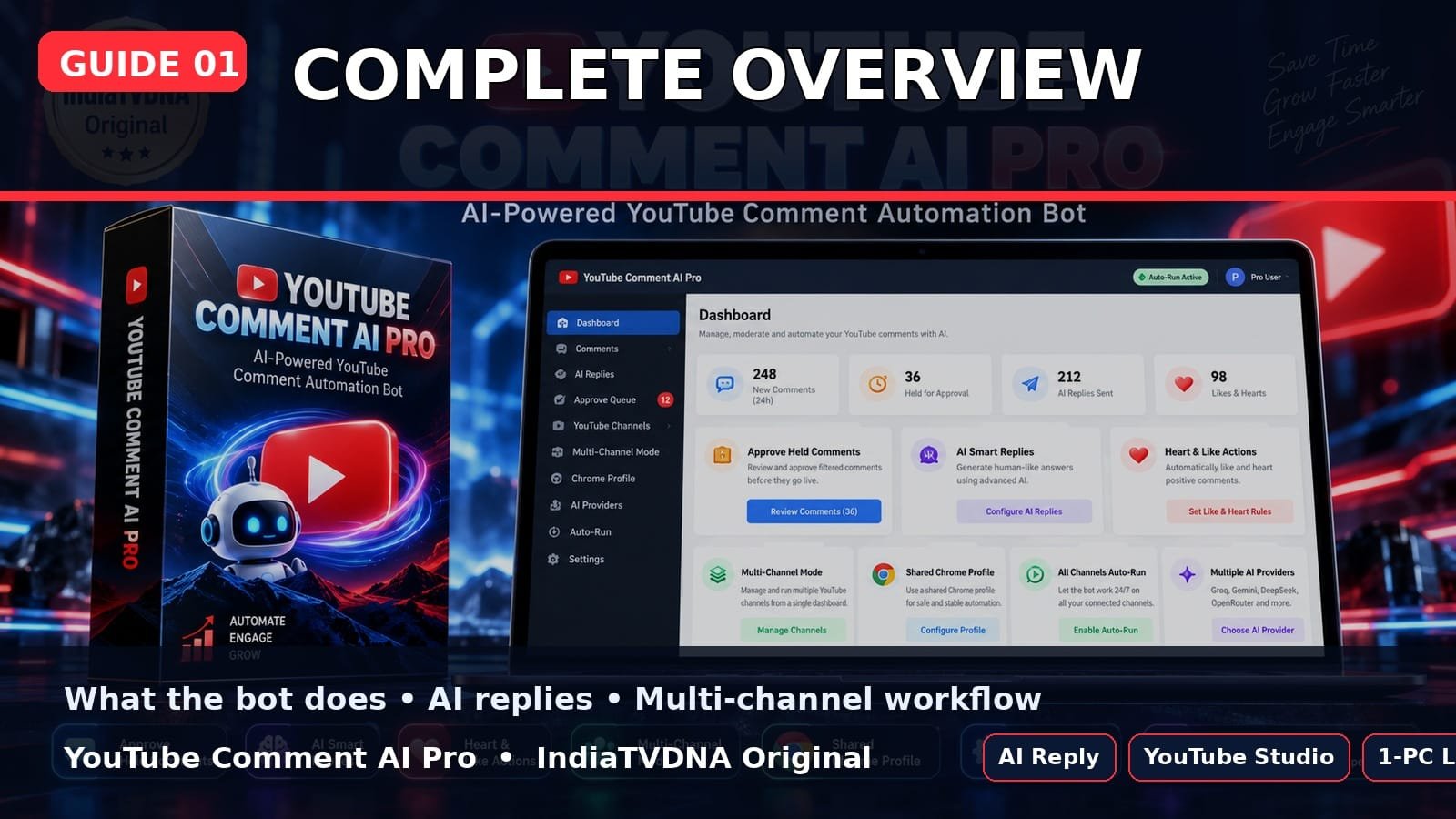This screenshot has height=819, width=1456.
Task: Click the "98" likes and hearts count
Action: point(1218,377)
